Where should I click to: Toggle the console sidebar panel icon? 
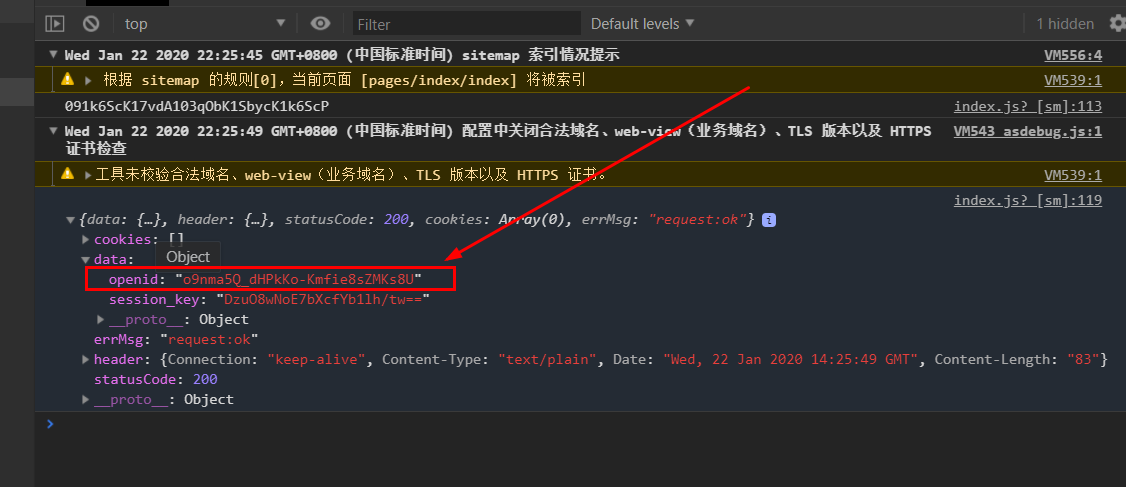tap(55, 24)
